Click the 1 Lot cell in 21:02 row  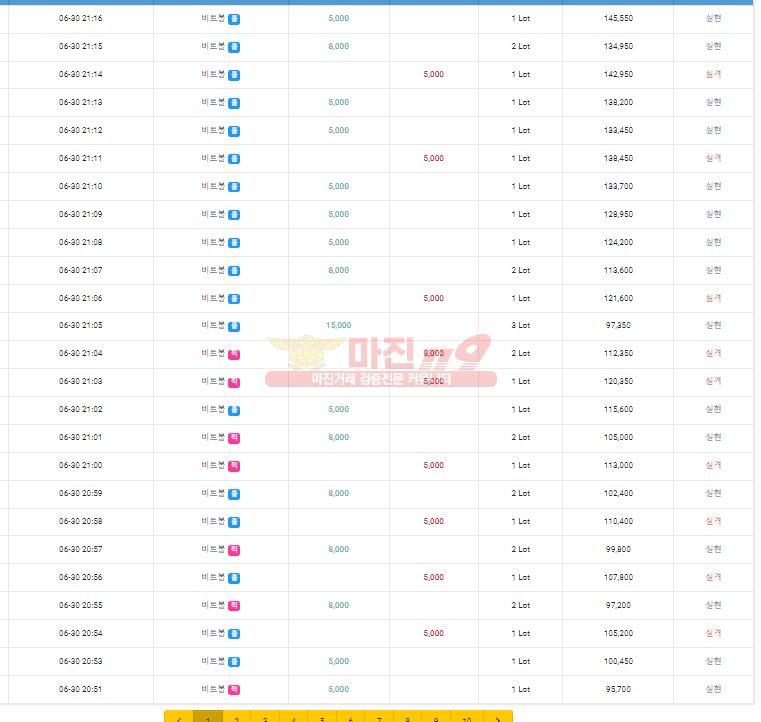pos(521,410)
